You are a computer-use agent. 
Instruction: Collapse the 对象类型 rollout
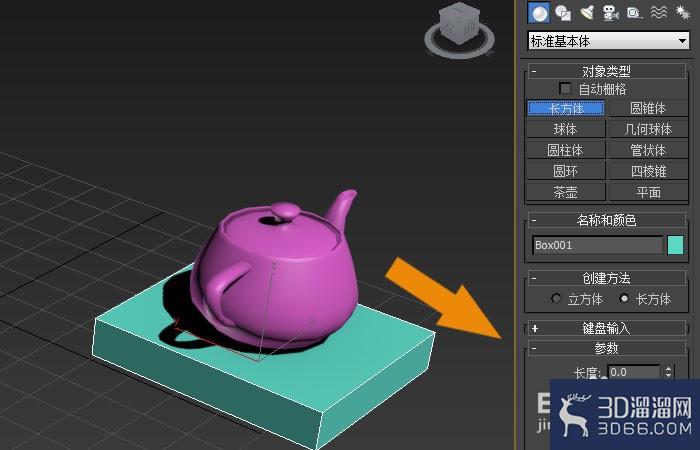(607, 71)
